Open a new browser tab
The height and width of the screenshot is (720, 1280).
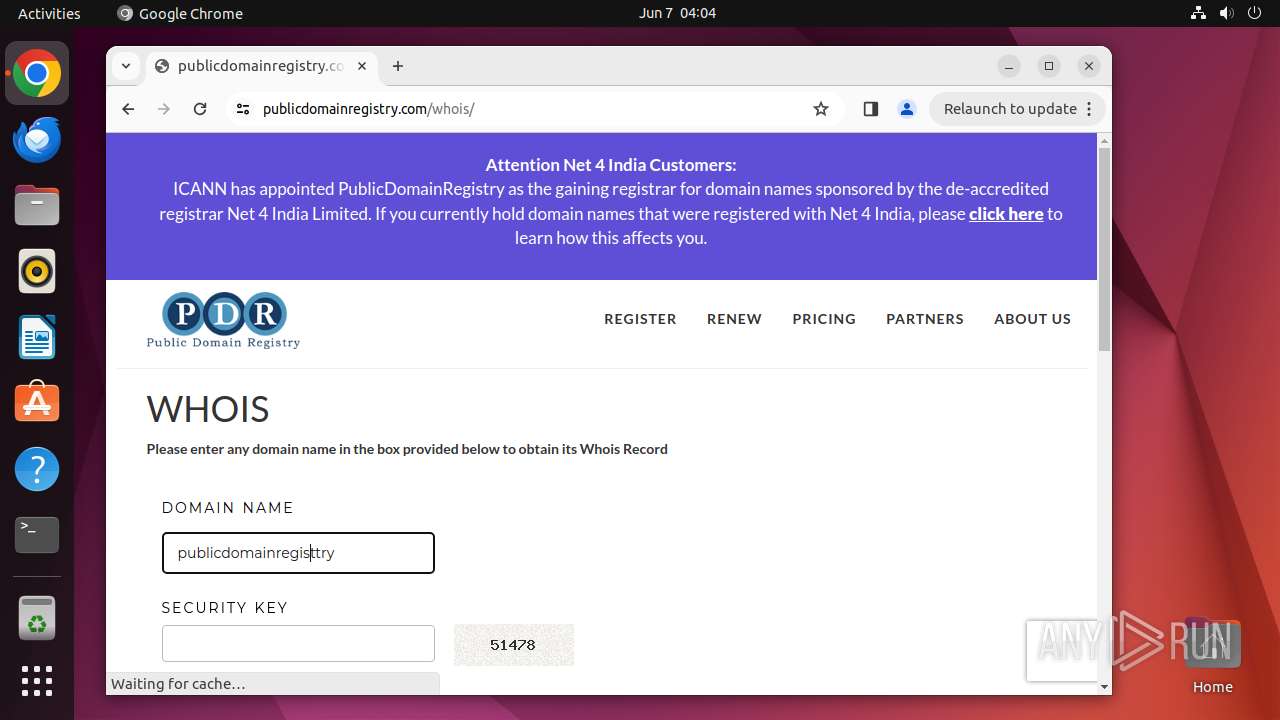[398, 66]
